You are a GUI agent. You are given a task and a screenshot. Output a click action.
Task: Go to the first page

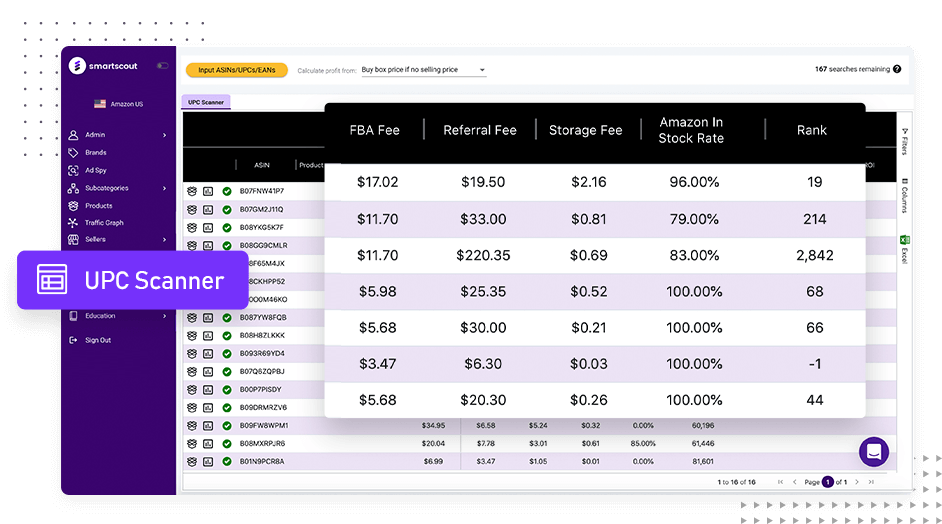780,482
